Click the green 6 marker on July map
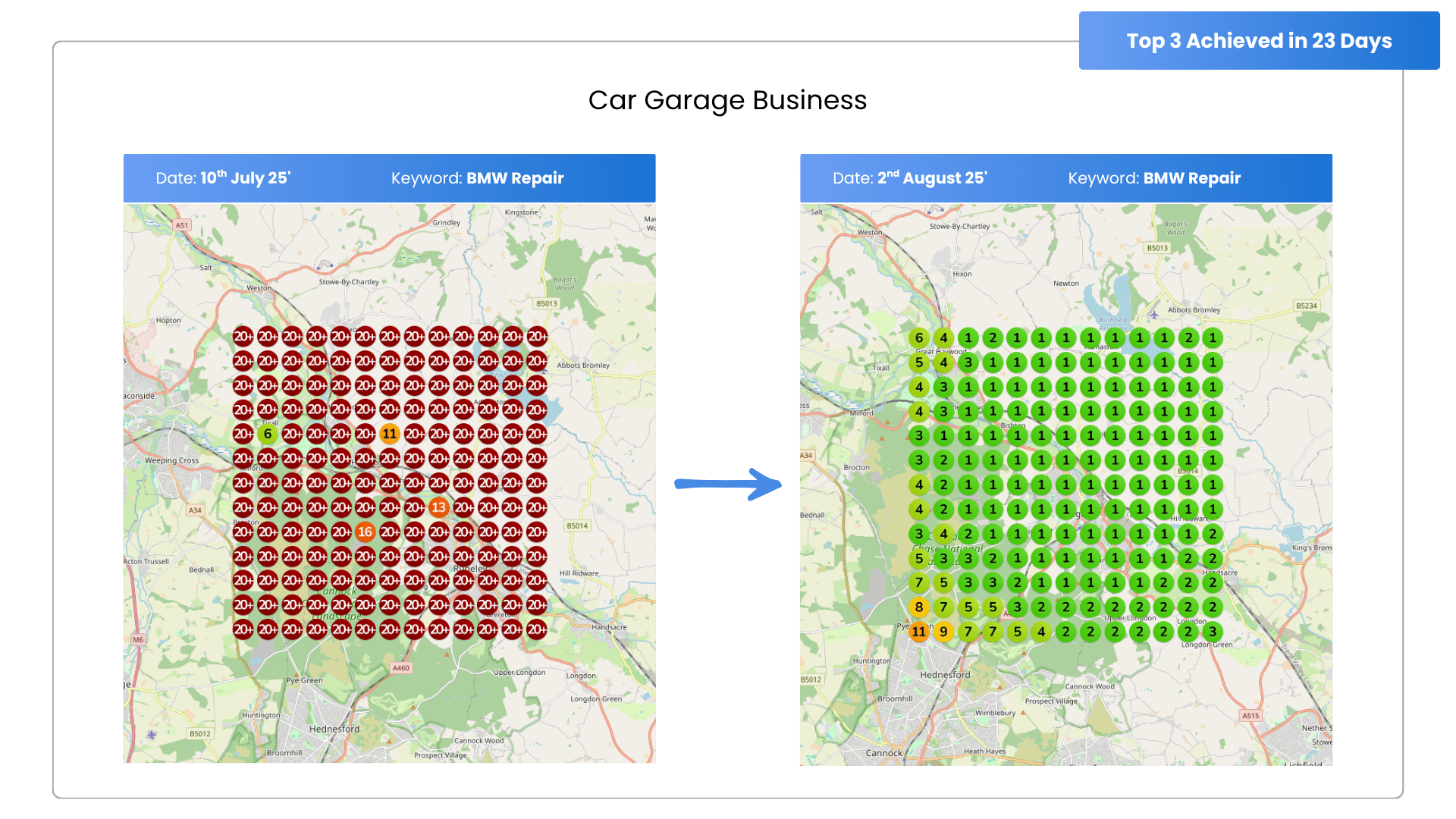 pyautogui.click(x=267, y=434)
